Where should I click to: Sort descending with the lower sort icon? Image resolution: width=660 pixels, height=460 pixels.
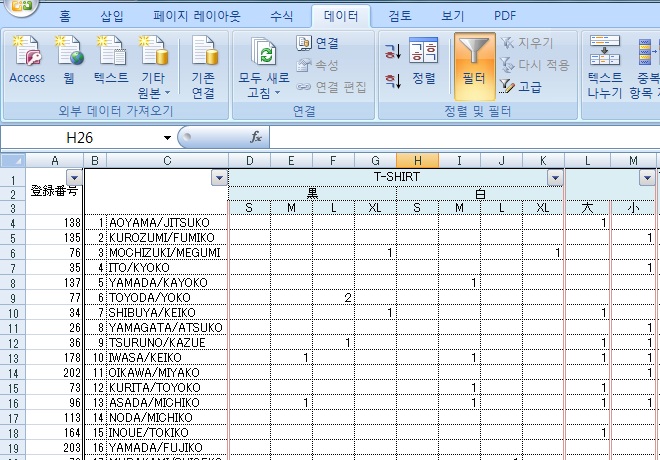pyautogui.click(x=393, y=78)
